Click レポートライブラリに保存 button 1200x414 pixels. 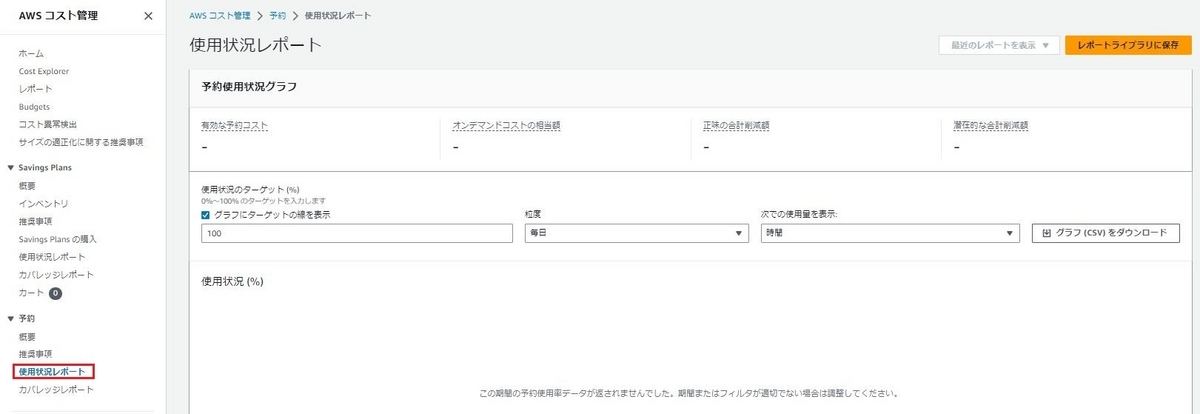point(1129,45)
